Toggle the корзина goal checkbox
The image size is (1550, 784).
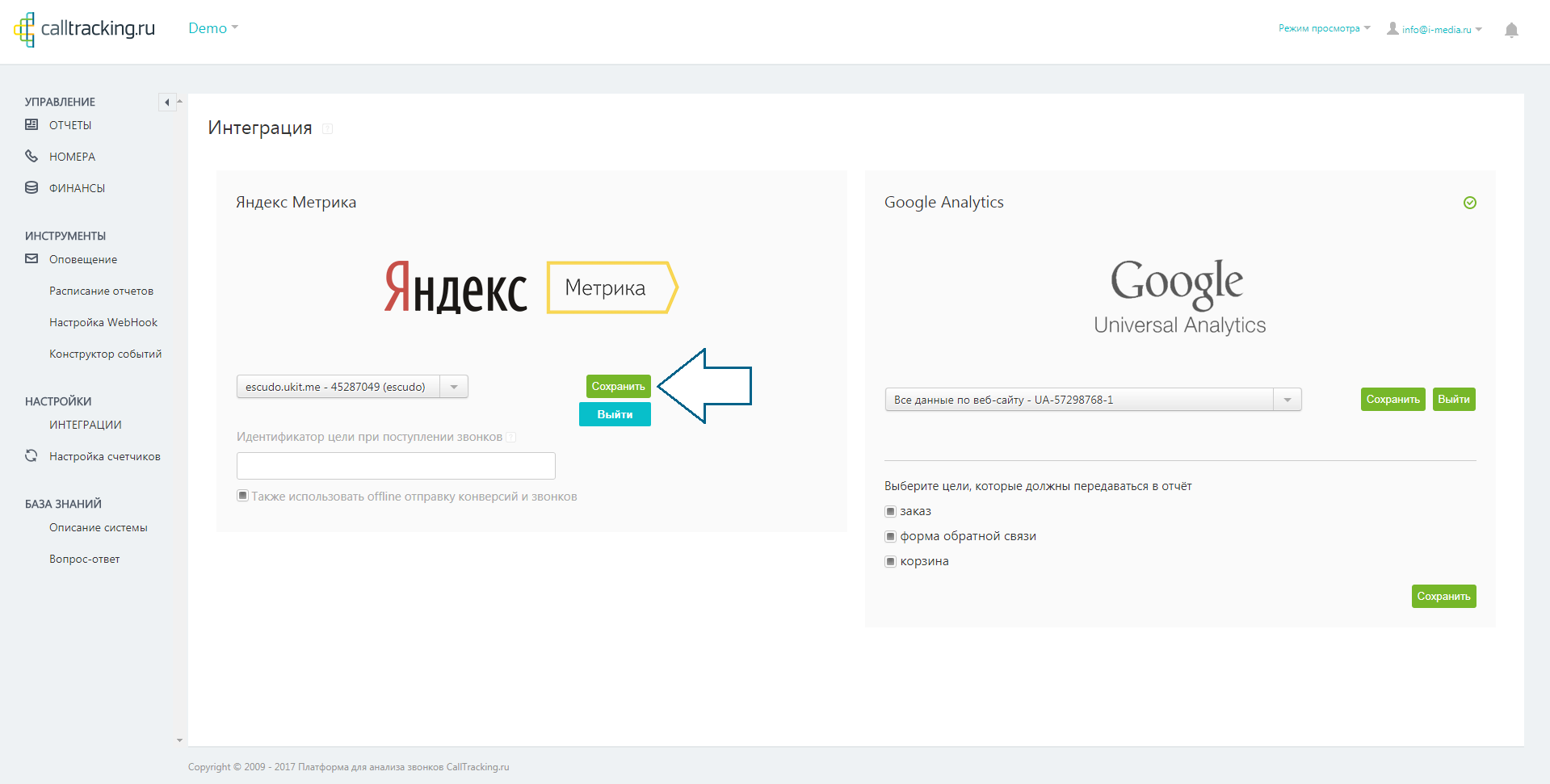[890, 561]
